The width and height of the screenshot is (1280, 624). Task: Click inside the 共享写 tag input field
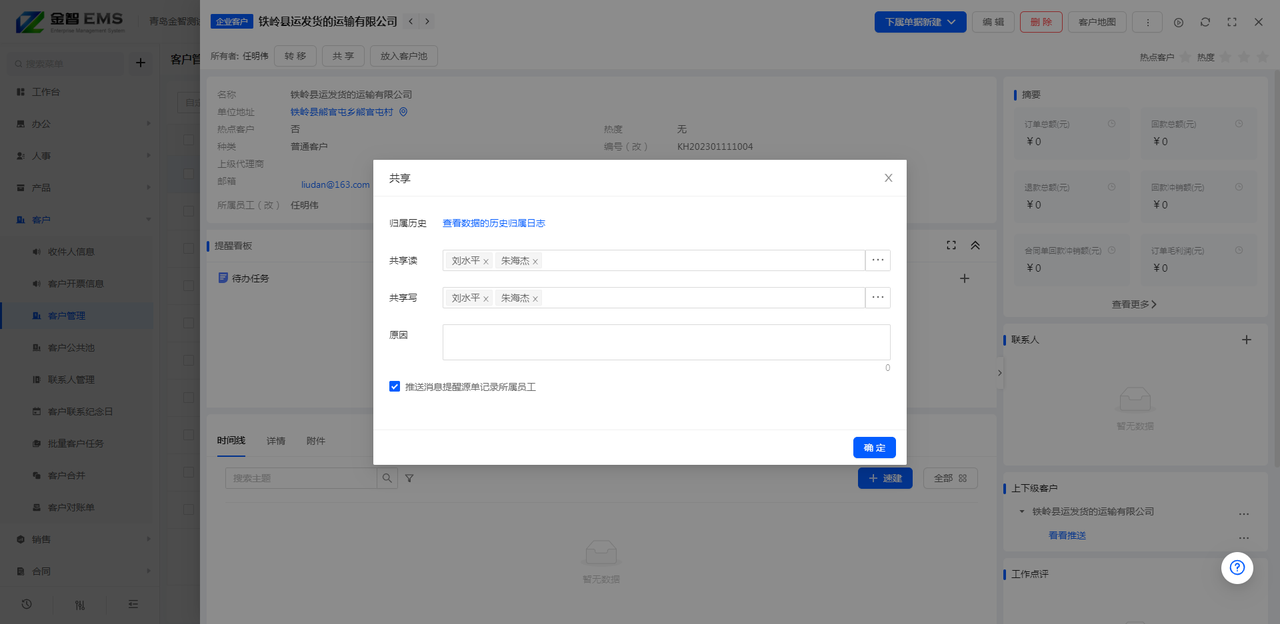tap(654, 297)
